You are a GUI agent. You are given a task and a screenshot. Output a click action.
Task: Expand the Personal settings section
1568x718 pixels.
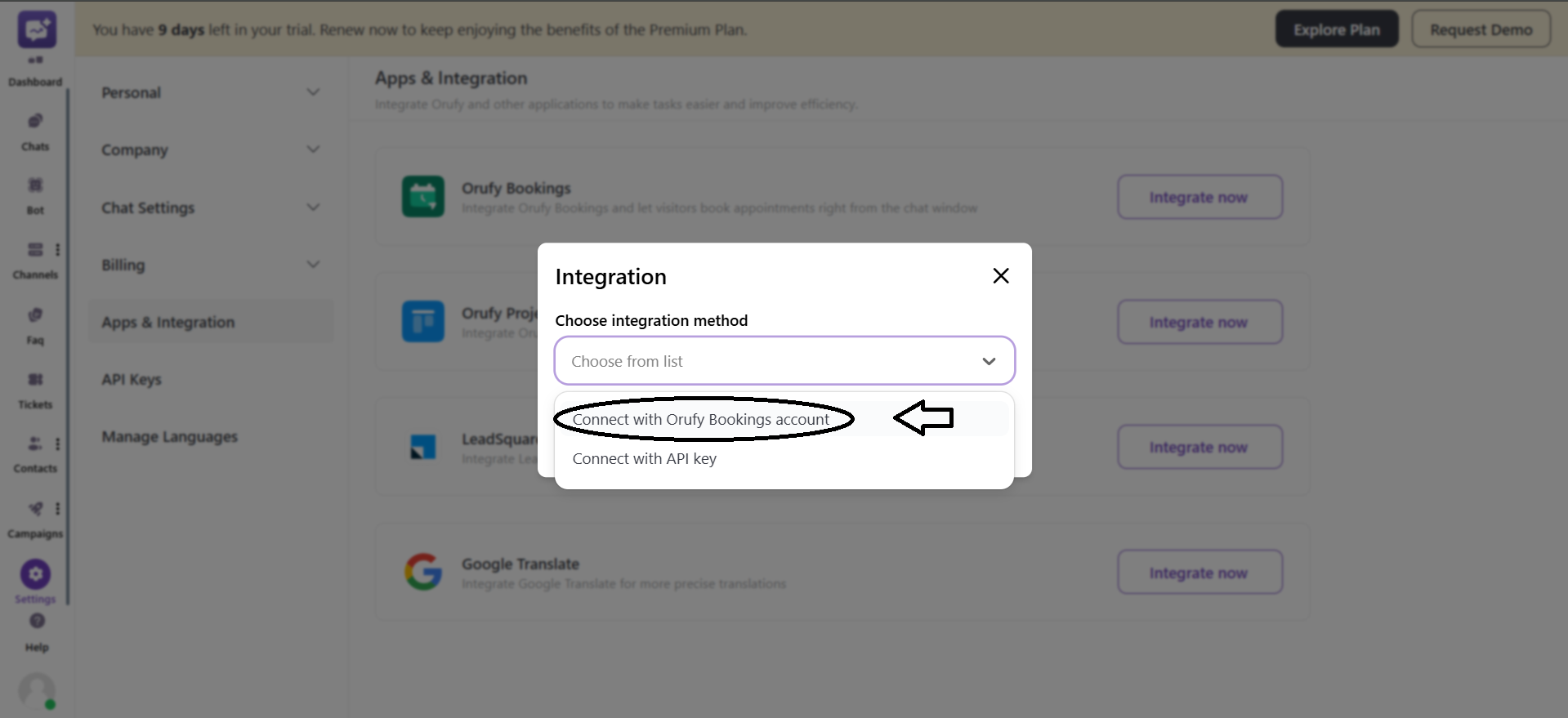pos(210,93)
